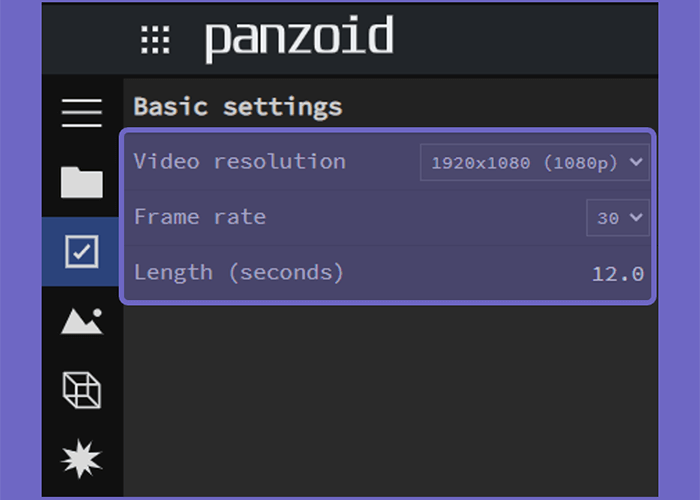
Task: Click the panzoid logo text
Action: (x=299, y=38)
